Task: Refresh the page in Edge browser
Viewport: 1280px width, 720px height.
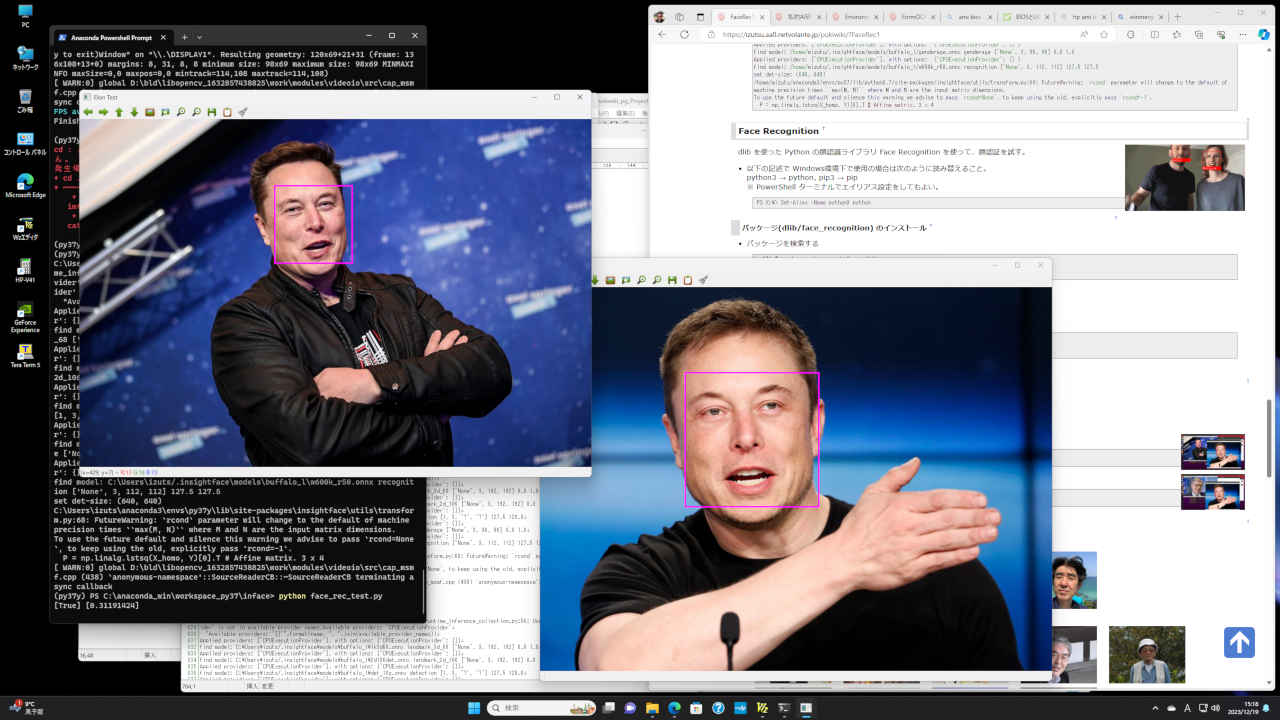Action: [685, 34]
